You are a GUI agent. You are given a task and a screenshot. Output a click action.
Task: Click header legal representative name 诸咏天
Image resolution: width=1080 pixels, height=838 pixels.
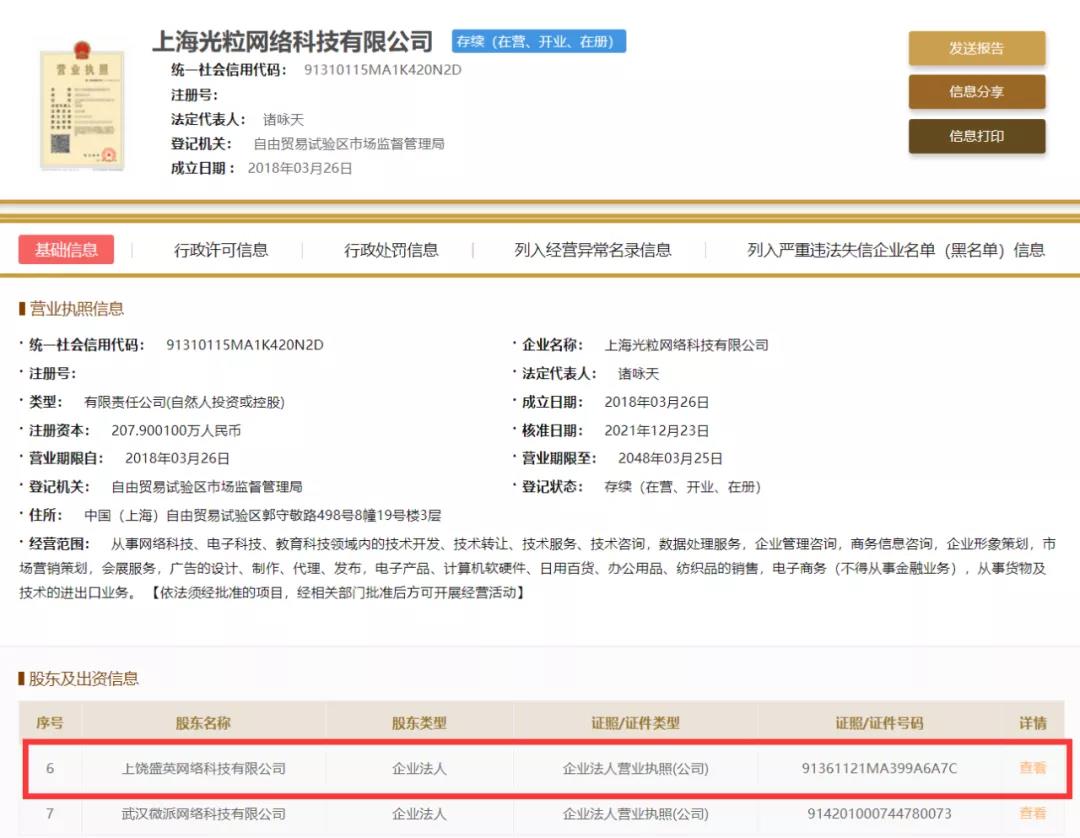pyautogui.click(x=283, y=119)
